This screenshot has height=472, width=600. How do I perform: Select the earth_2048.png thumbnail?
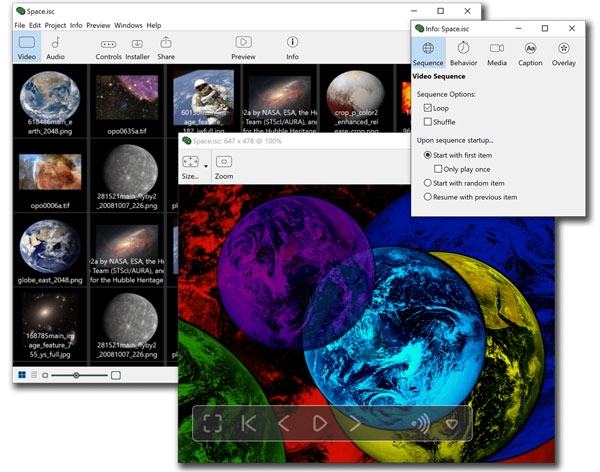coord(50,101)
